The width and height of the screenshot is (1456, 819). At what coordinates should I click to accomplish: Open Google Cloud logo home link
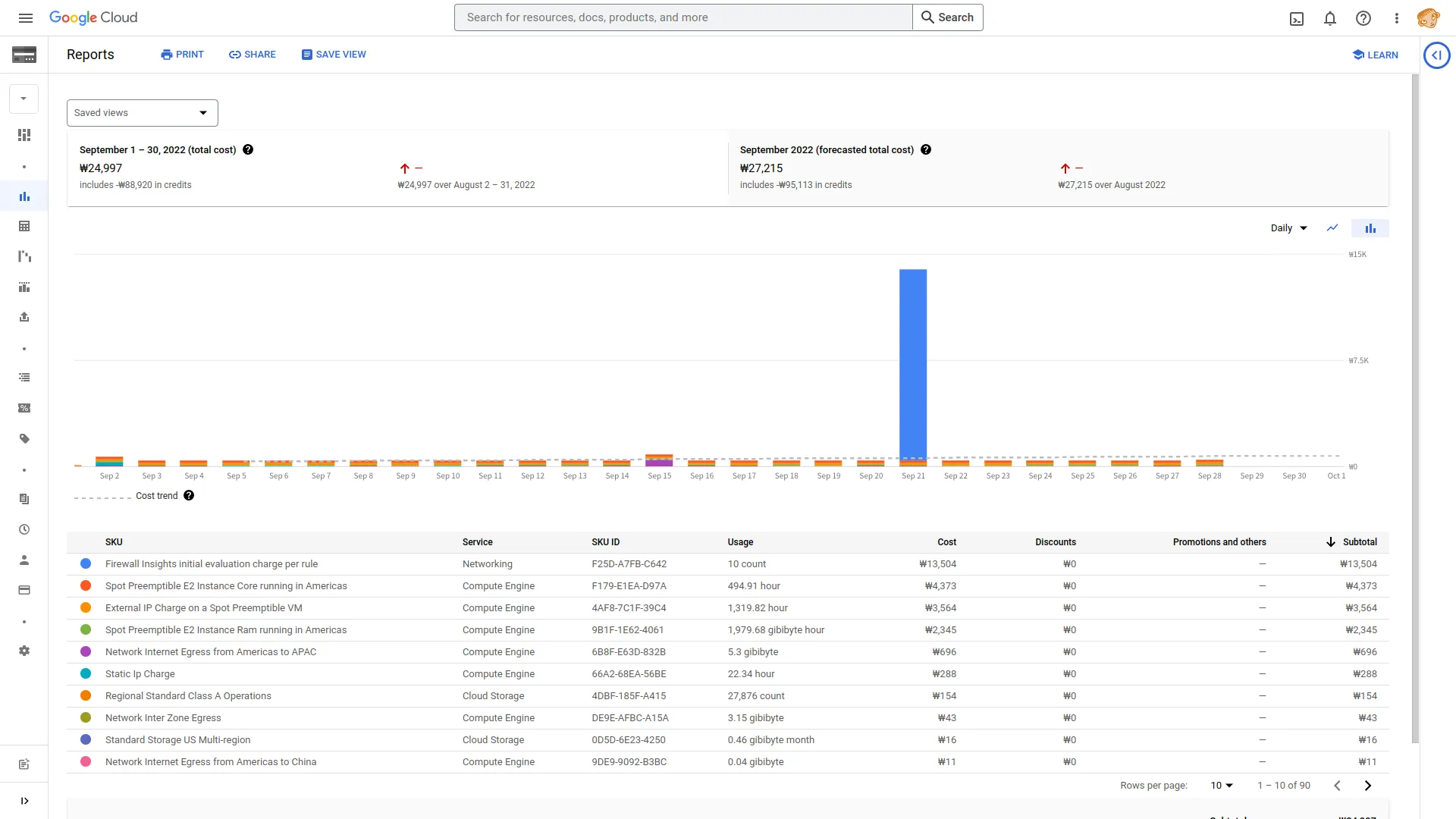coord(93,17)
